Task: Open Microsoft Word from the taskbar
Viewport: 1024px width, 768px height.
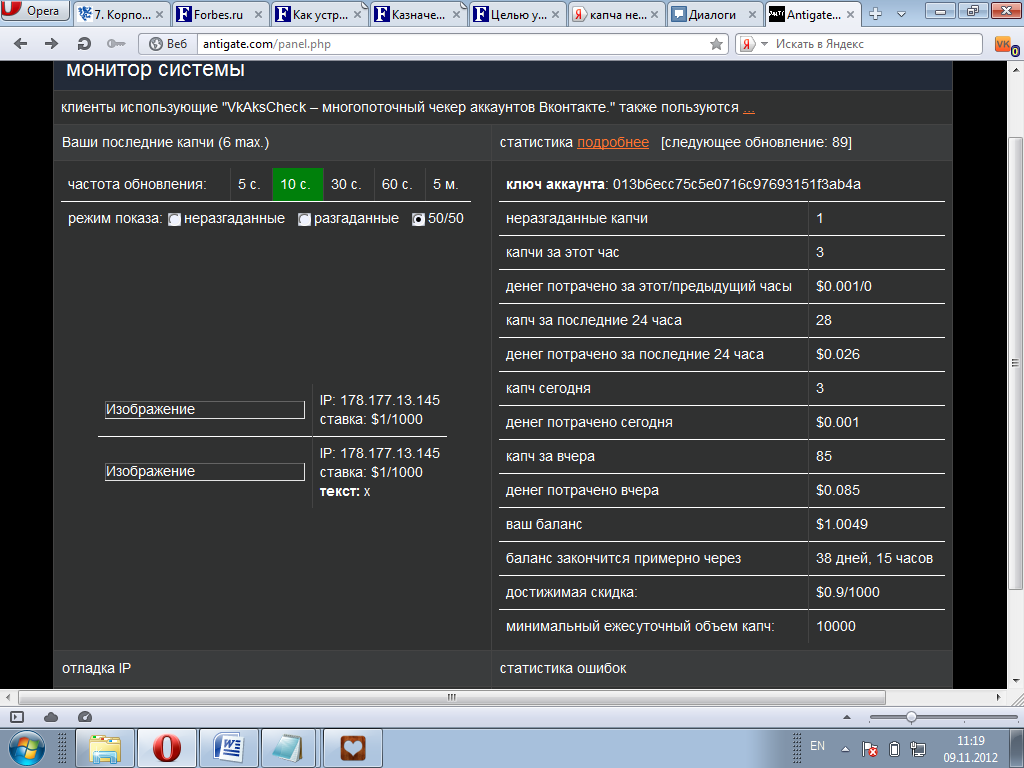Action: tap(229, 748)
